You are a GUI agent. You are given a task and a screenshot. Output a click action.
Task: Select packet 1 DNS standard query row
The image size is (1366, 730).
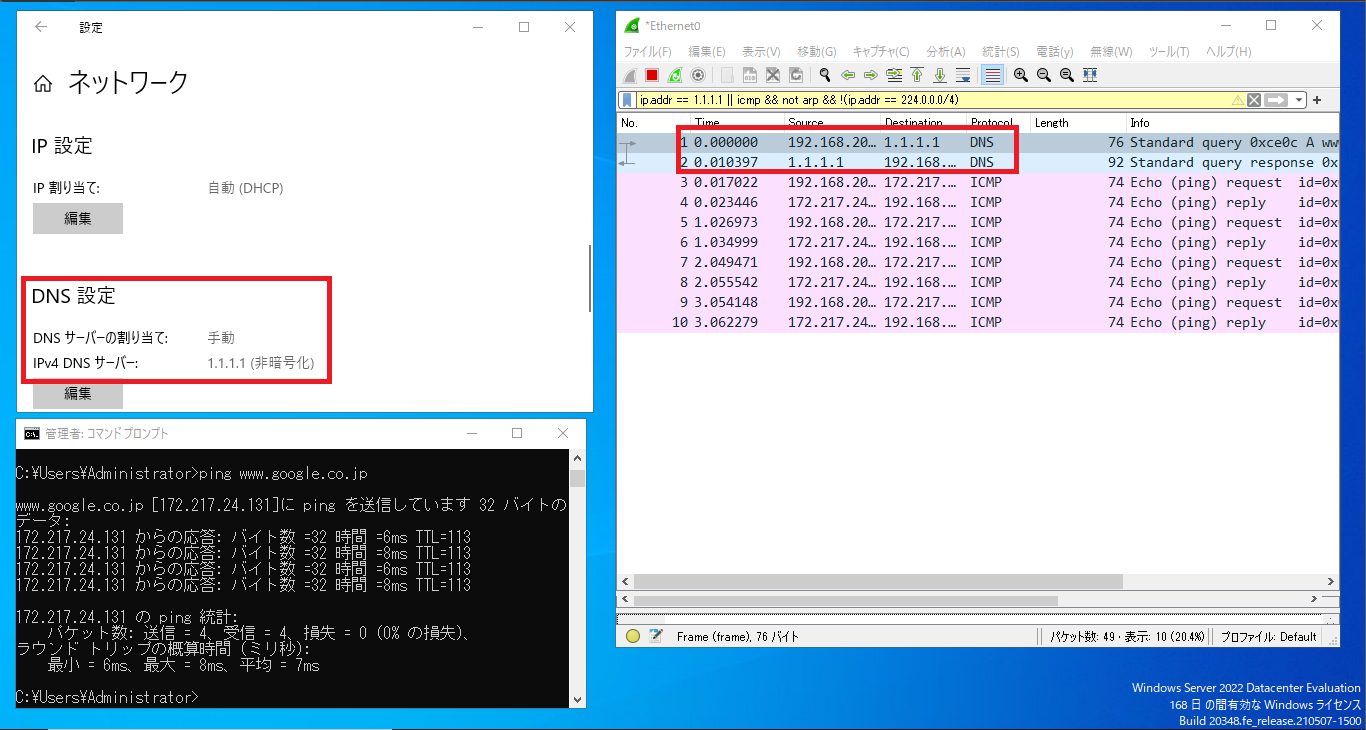(978, 142)
